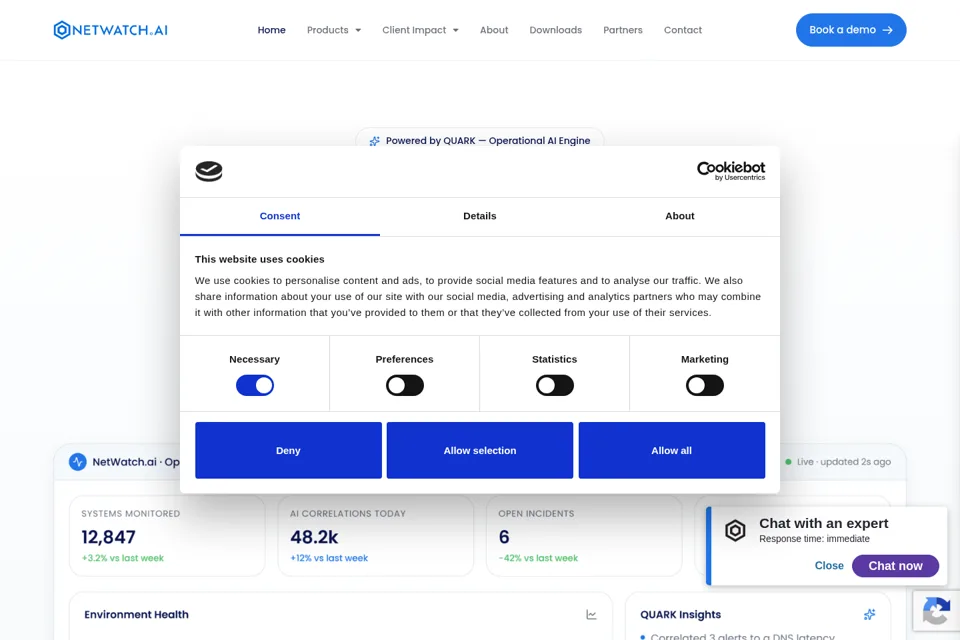Select the Consent tab
This screenshot has height=640, width=960.
click(x=280, y=216)
